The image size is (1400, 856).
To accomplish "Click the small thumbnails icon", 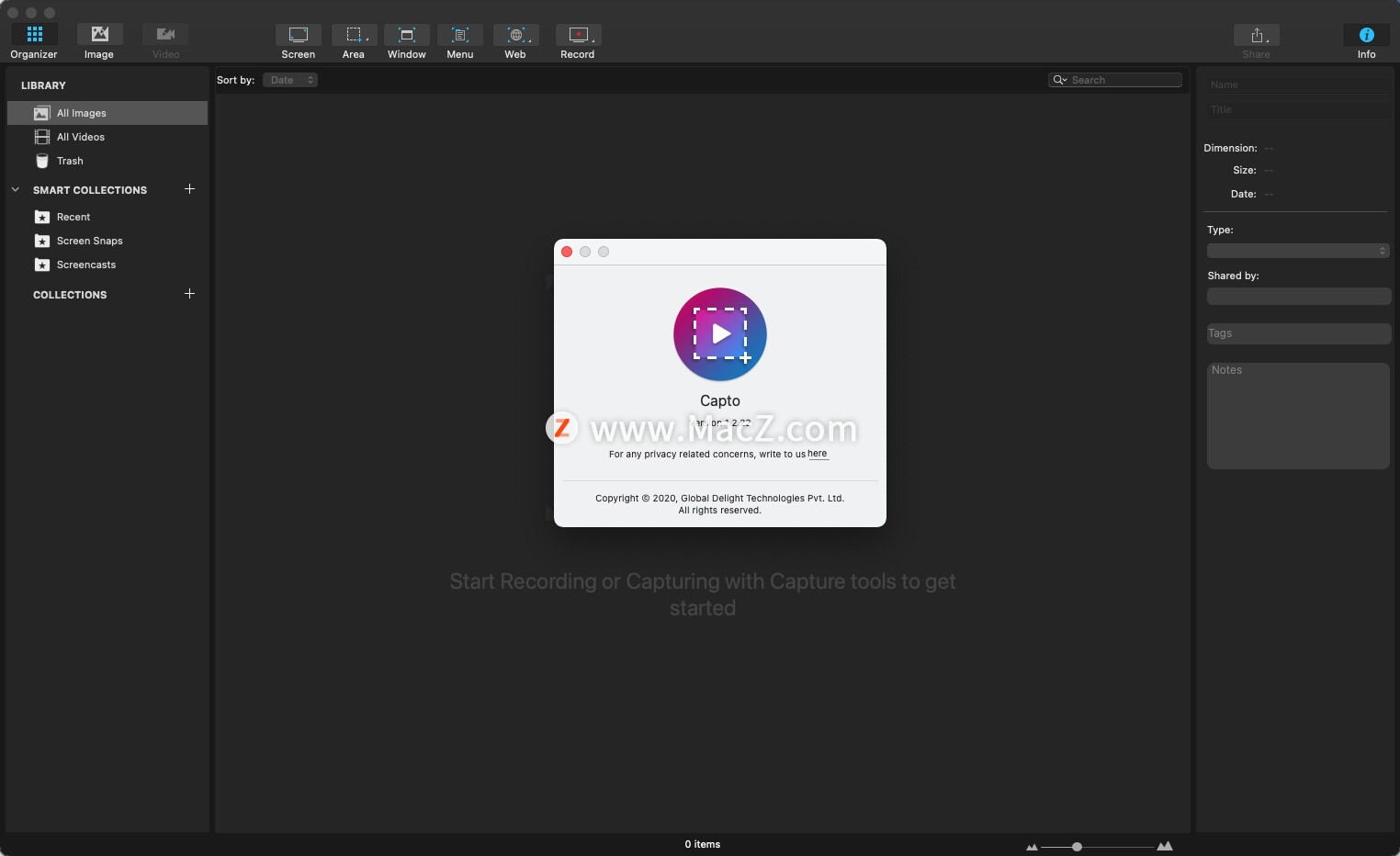I will point(1032,847).
